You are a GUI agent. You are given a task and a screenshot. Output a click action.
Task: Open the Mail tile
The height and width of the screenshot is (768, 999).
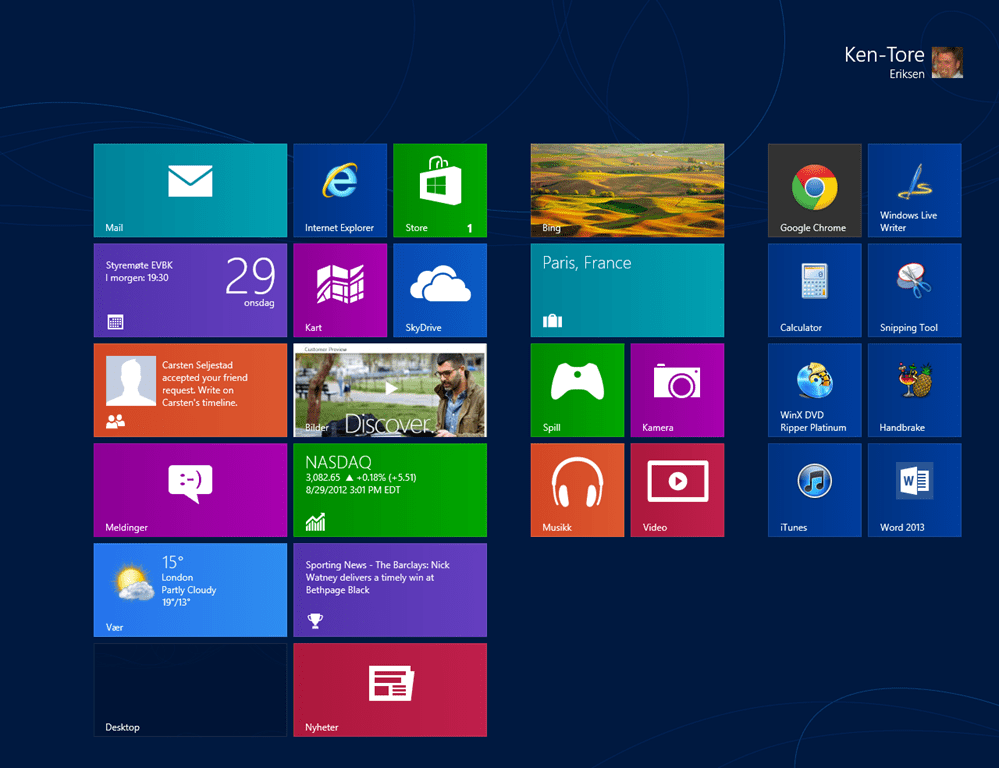coord(190,190)
